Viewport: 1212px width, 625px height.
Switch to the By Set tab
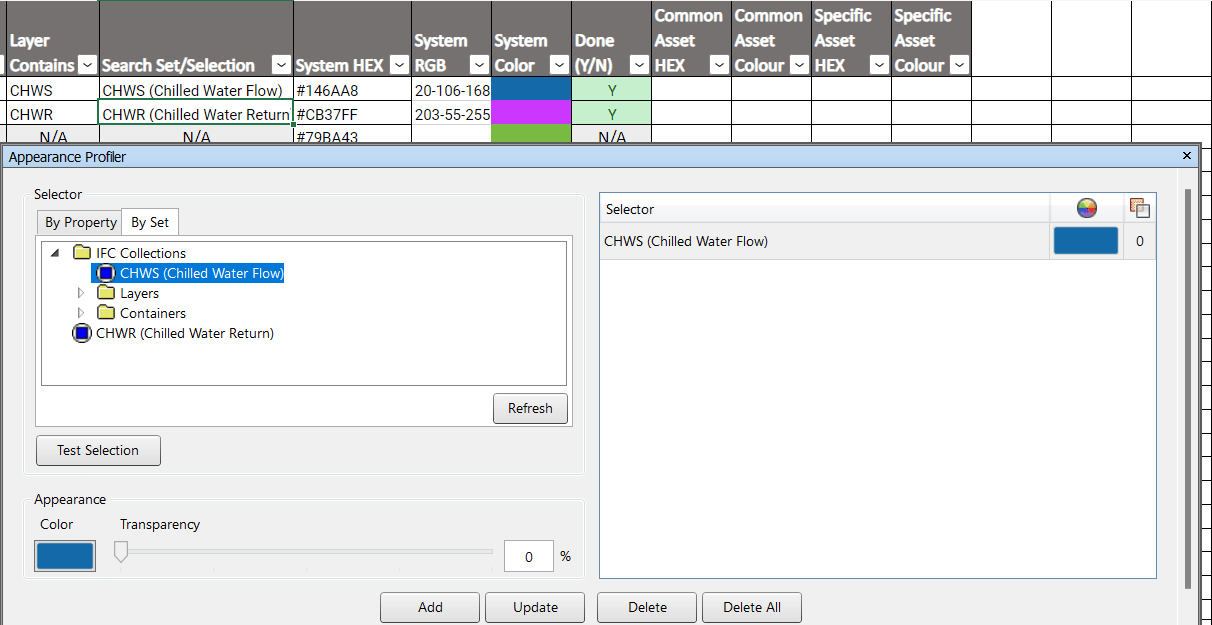click(x=149, y=221)
